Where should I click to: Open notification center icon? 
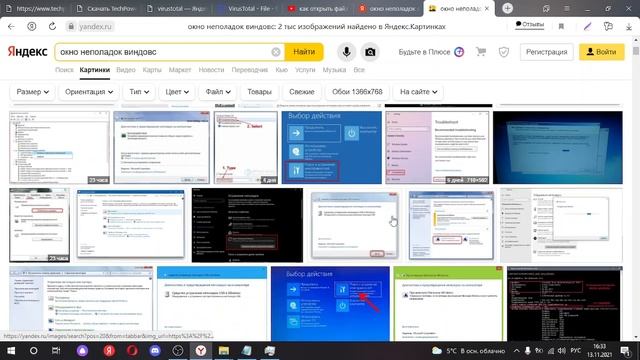625,351
